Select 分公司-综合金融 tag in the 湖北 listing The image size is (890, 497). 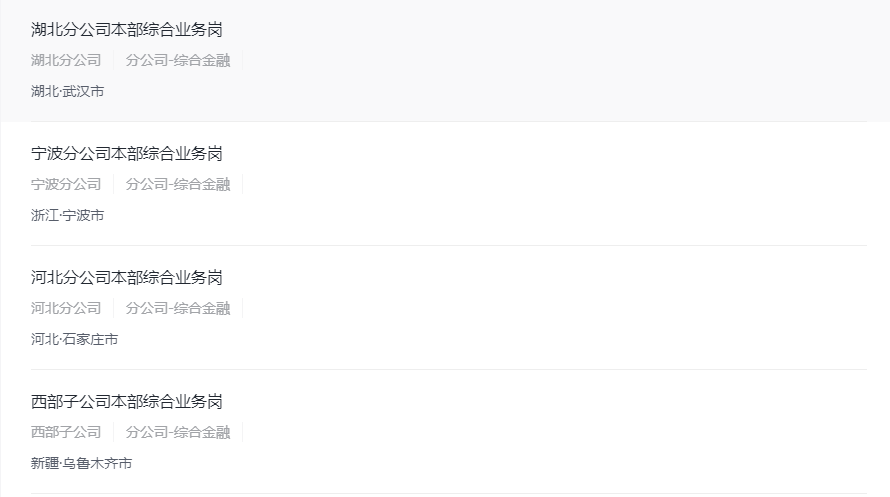[178, 60]
